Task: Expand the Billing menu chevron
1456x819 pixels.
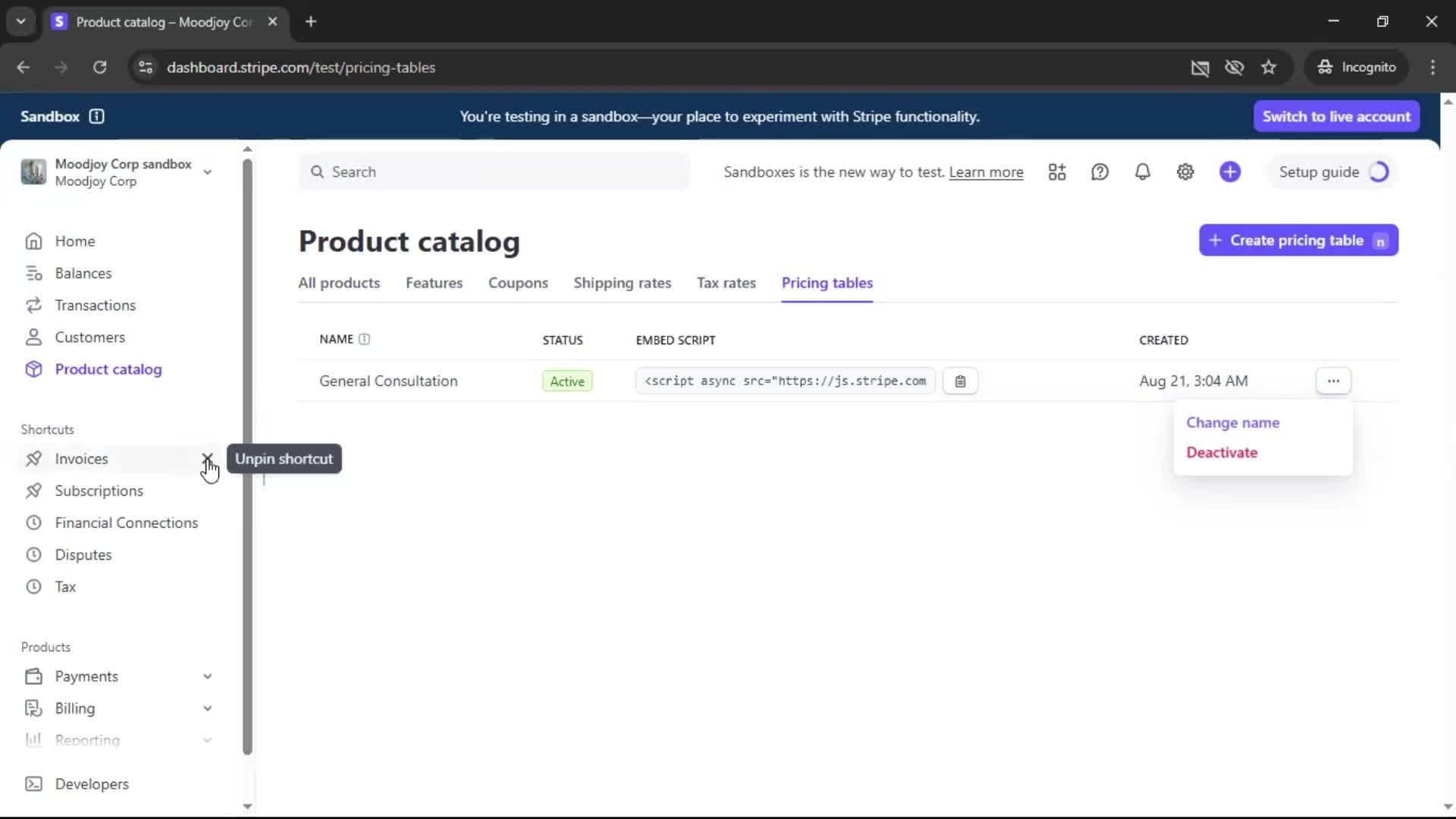Action: pyautogui.click(x=207, y=708)
